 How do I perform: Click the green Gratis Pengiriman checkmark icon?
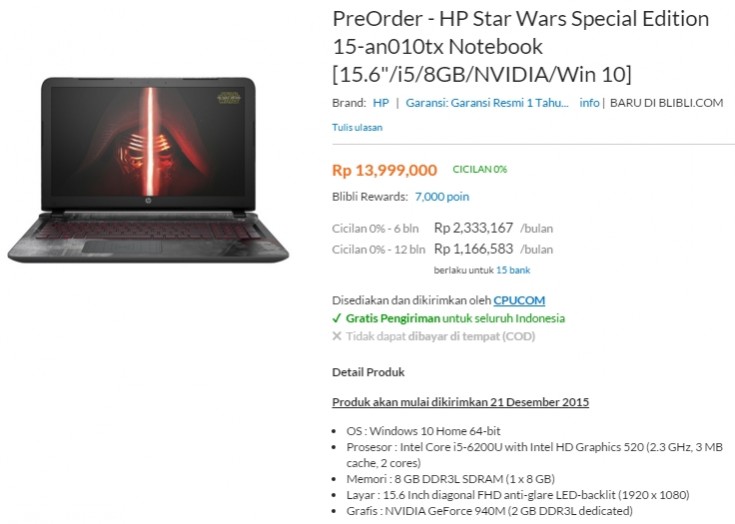(337, 318)
